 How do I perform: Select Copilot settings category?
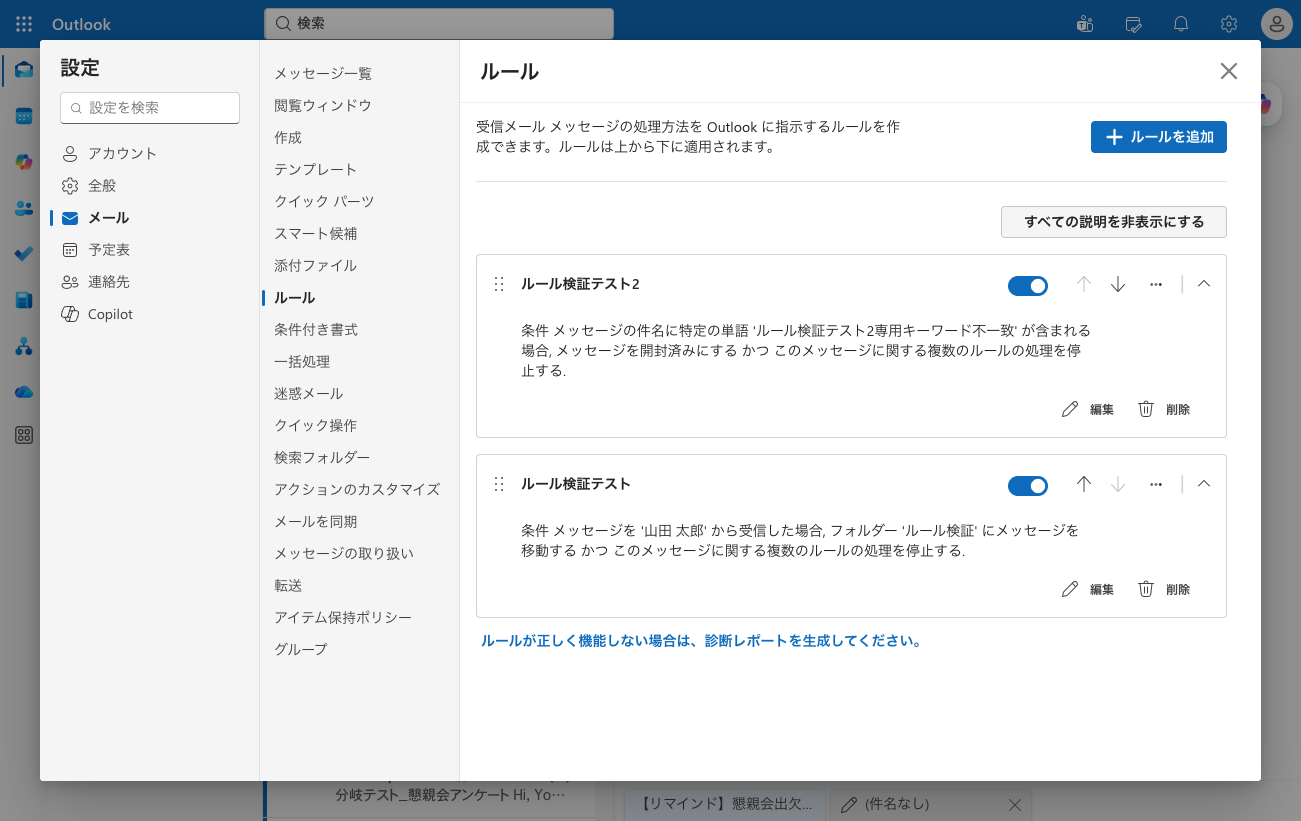click(x=150, y=314)
